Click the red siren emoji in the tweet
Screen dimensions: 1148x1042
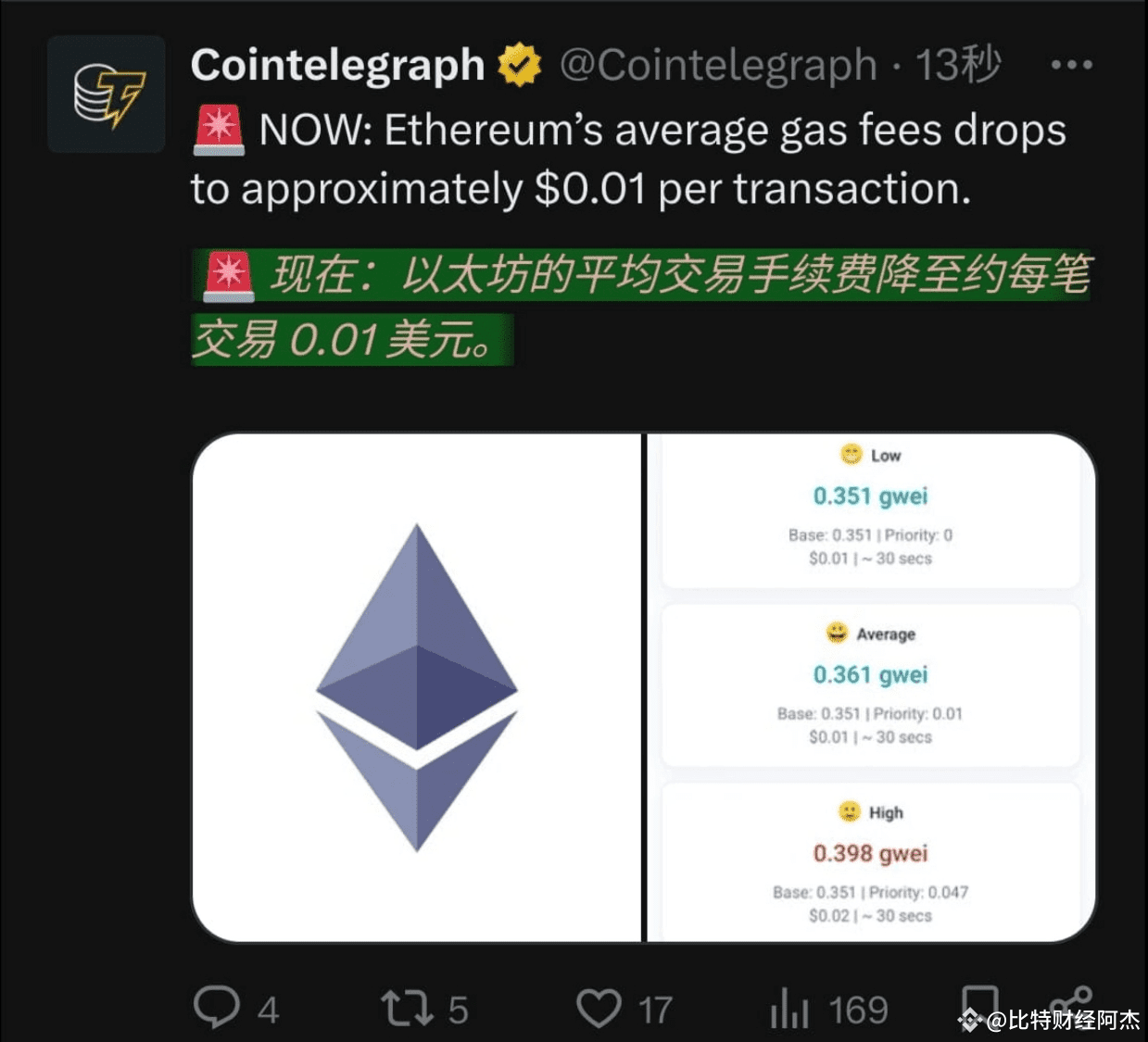click(219, 130)
